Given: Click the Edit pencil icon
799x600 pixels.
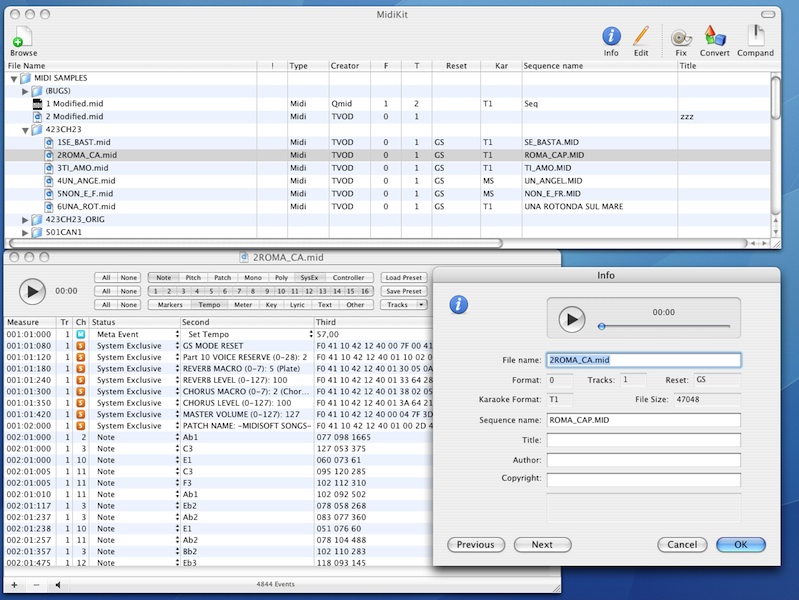Looking at the screenshot, I should pyautogui.click(x=641, y=38).
